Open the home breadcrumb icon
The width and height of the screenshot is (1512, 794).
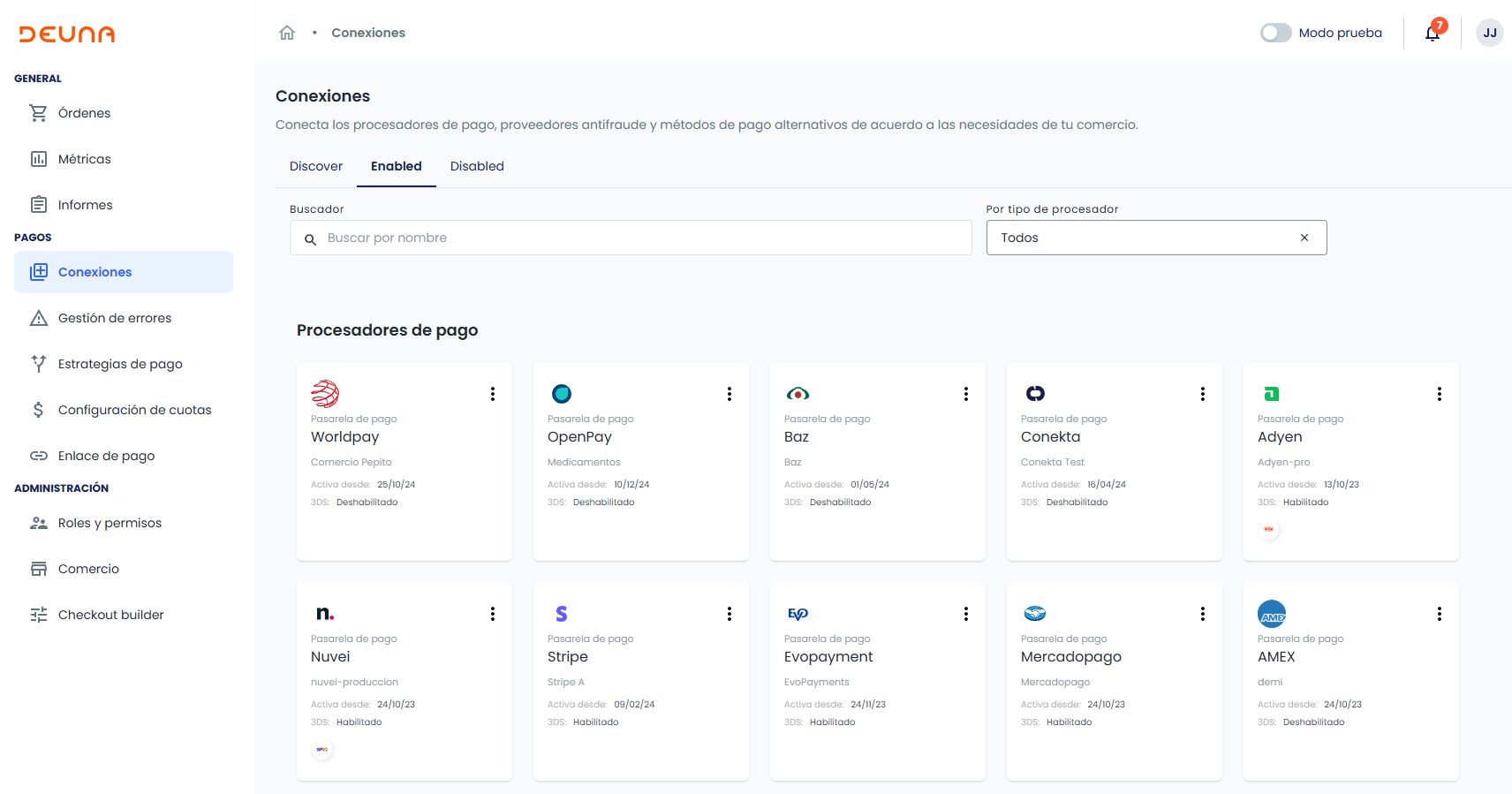(287, 33)
